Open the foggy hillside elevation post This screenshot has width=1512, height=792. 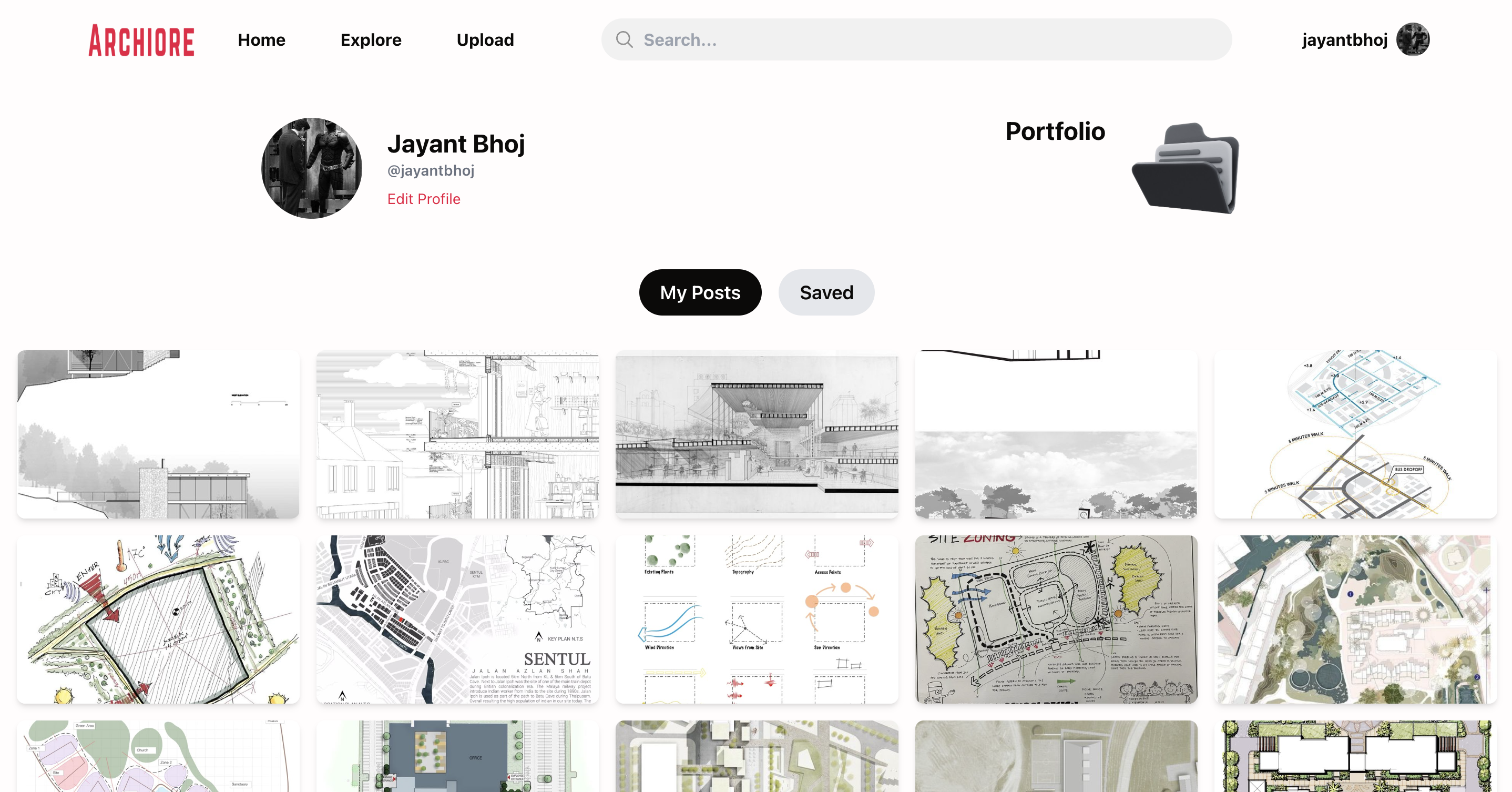158,434
